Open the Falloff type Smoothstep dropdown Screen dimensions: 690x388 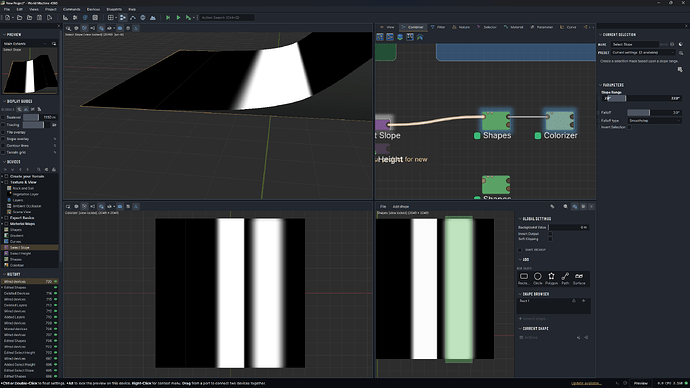(x=654, y=121)
